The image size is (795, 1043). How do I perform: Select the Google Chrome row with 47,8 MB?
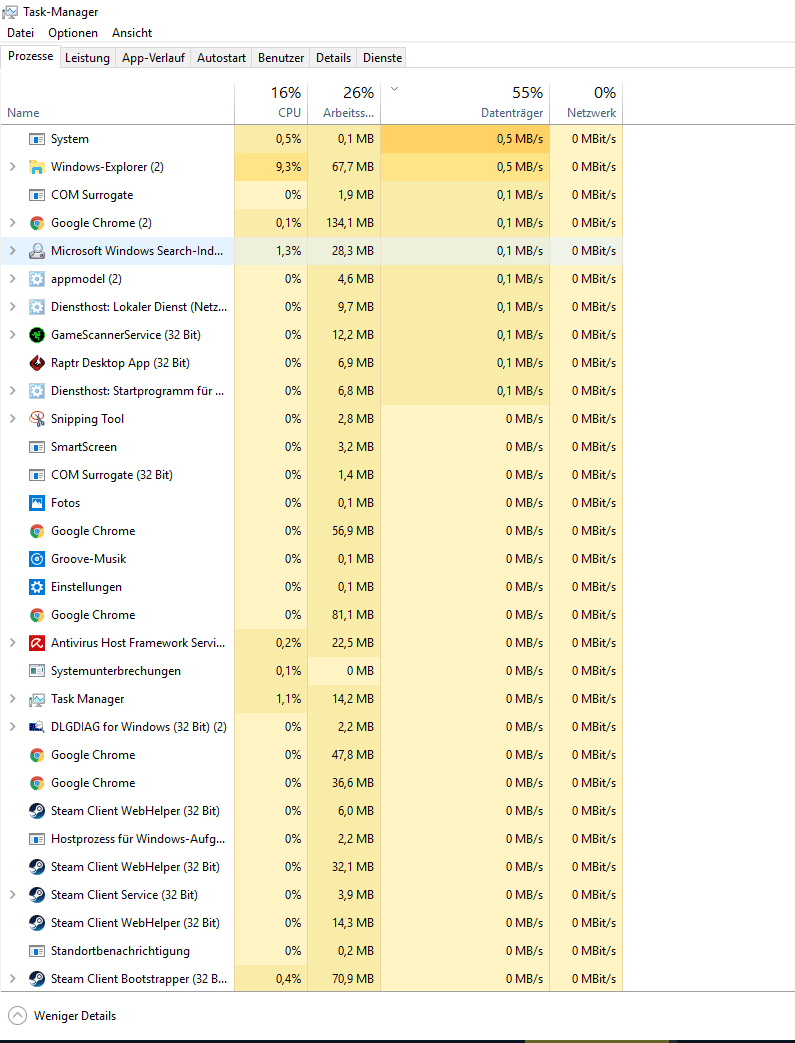pos(311,755)
